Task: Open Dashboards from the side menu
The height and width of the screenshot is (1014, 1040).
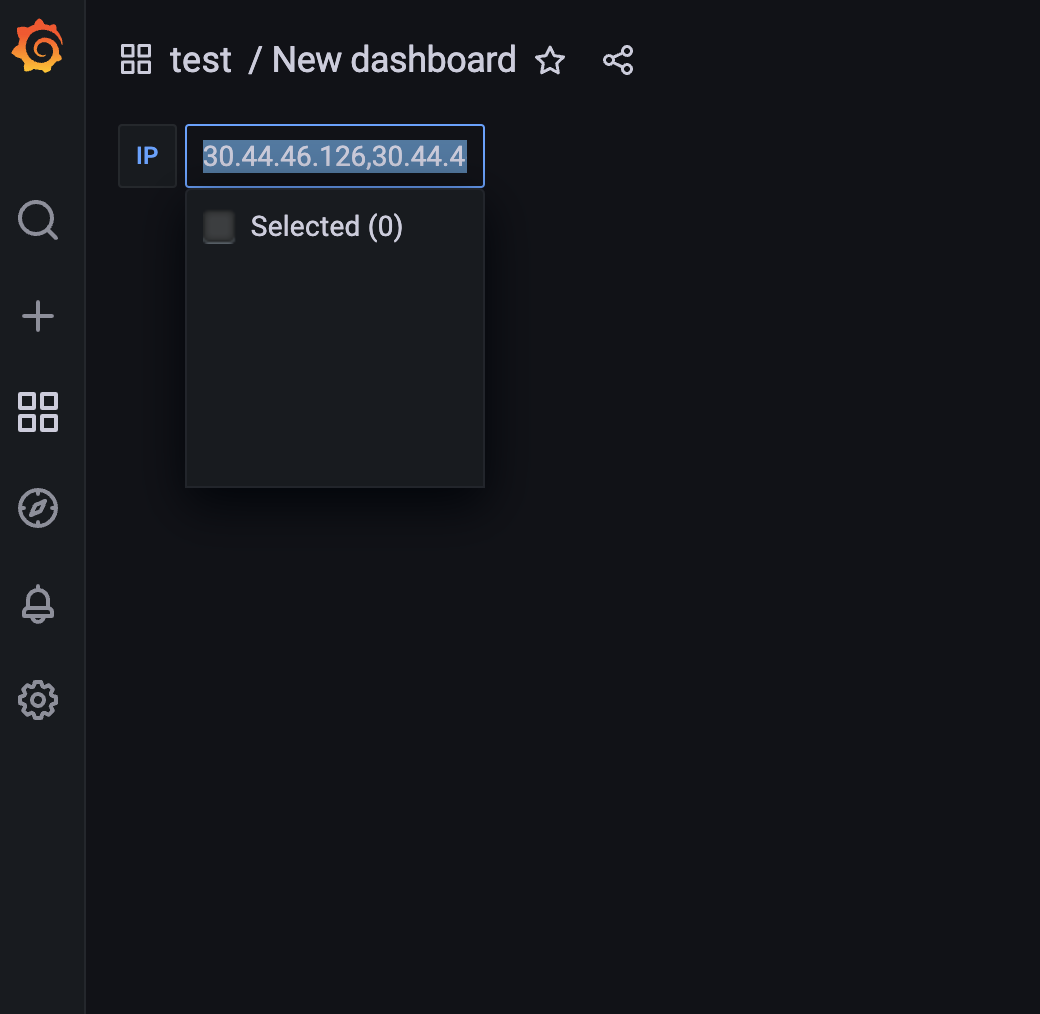Action: coord(38,411)
